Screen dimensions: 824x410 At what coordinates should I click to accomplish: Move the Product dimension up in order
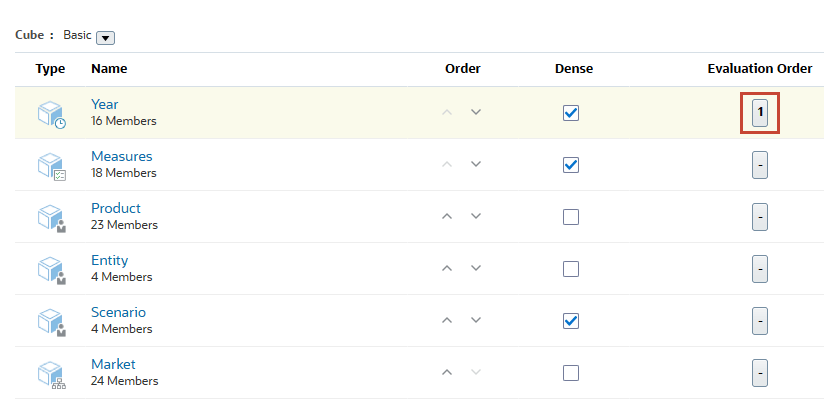click(448, 216)
